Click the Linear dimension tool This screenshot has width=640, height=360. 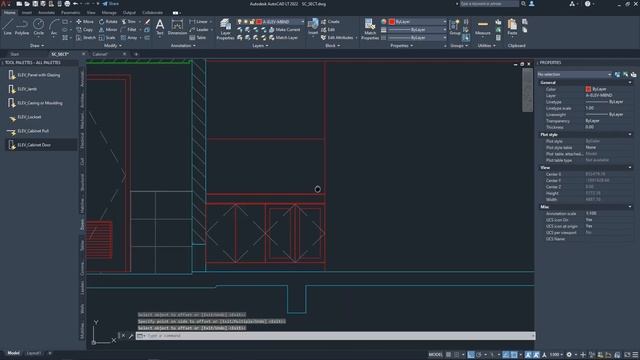pyautogui.click(x=198, y=22)
